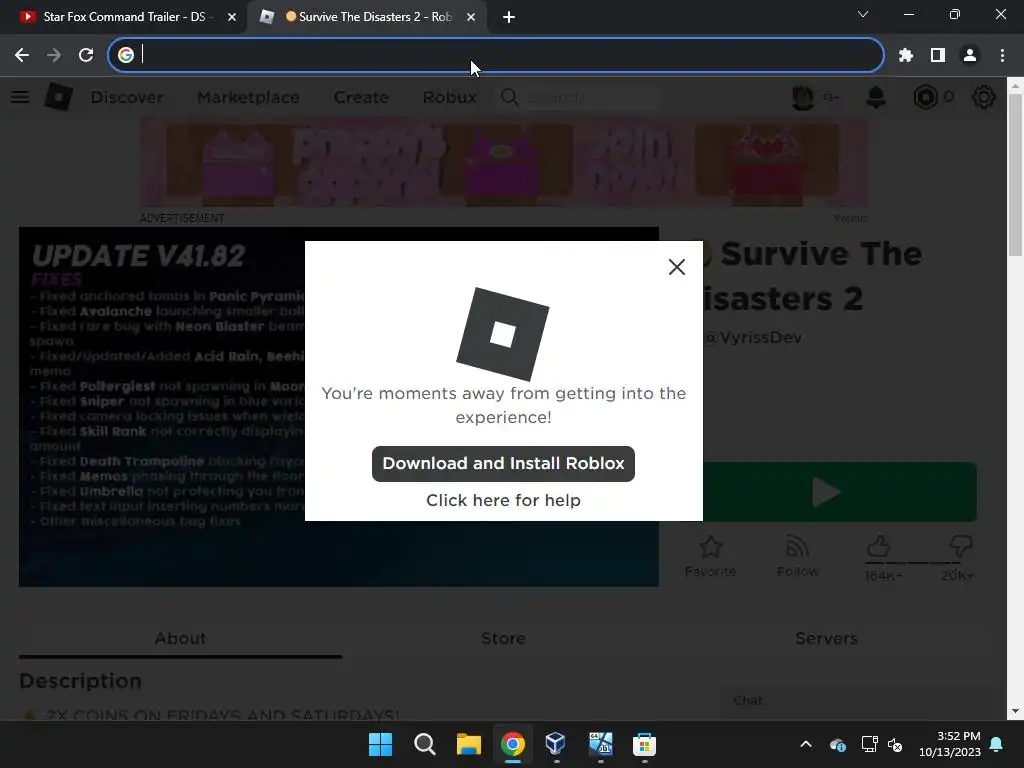Select the About tab
1024x768 pixels.
coord(180,638)
